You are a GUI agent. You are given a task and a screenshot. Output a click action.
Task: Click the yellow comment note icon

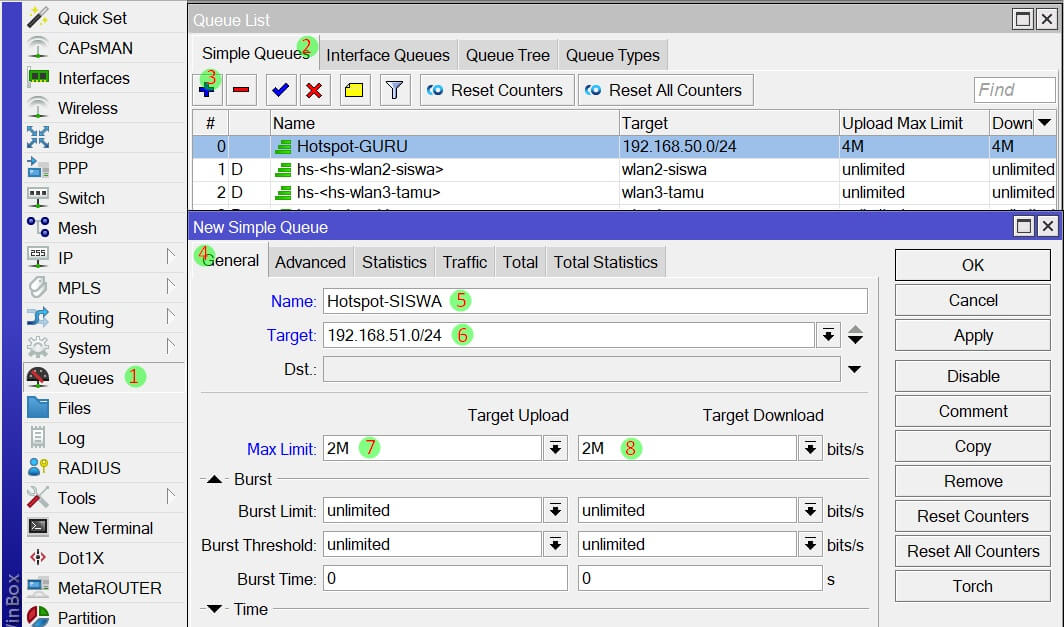click(x=354, y=90)
